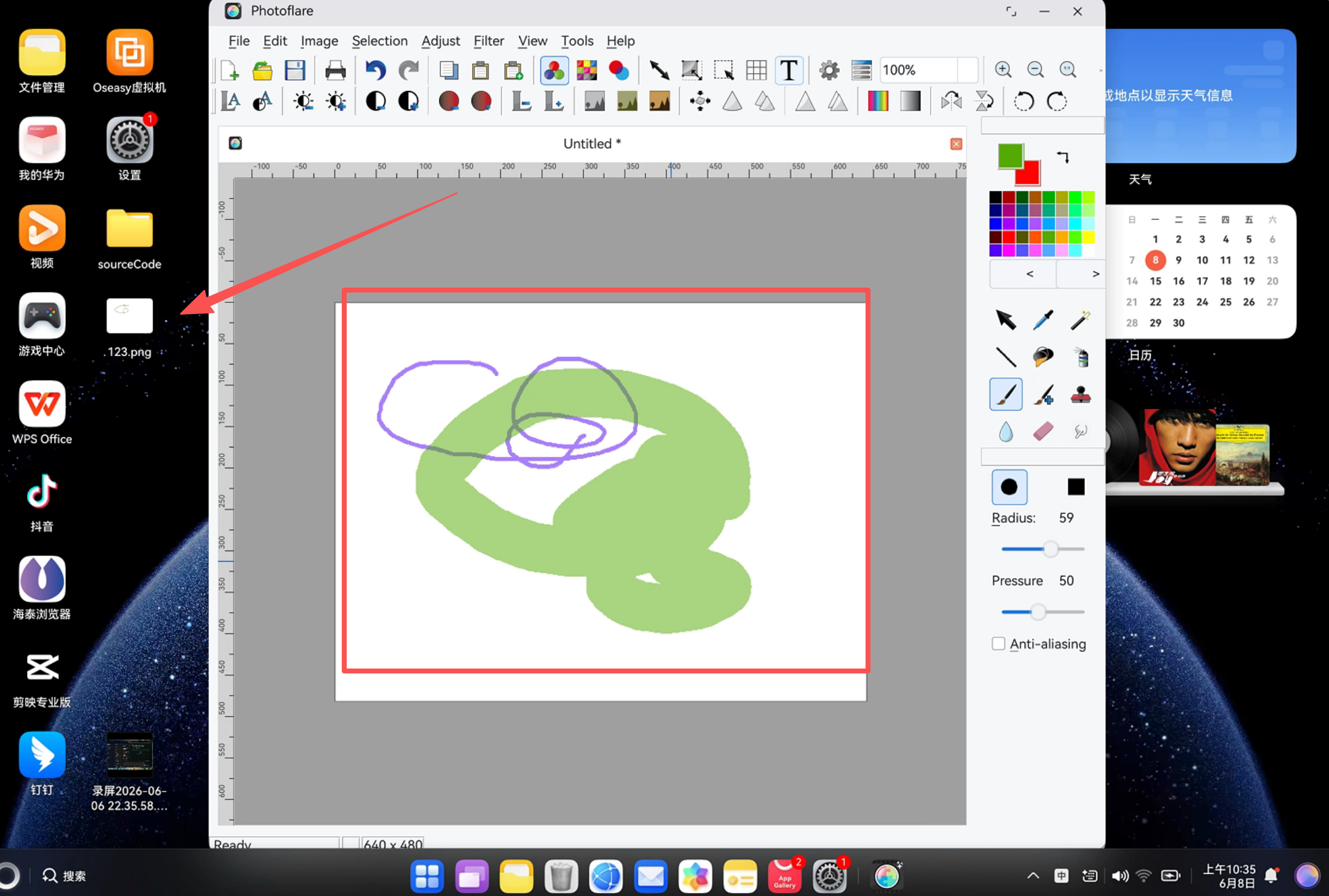Apply the grayscale gradient filter icon
Viewport: 1329px width, 896px height.
(910, 101)
